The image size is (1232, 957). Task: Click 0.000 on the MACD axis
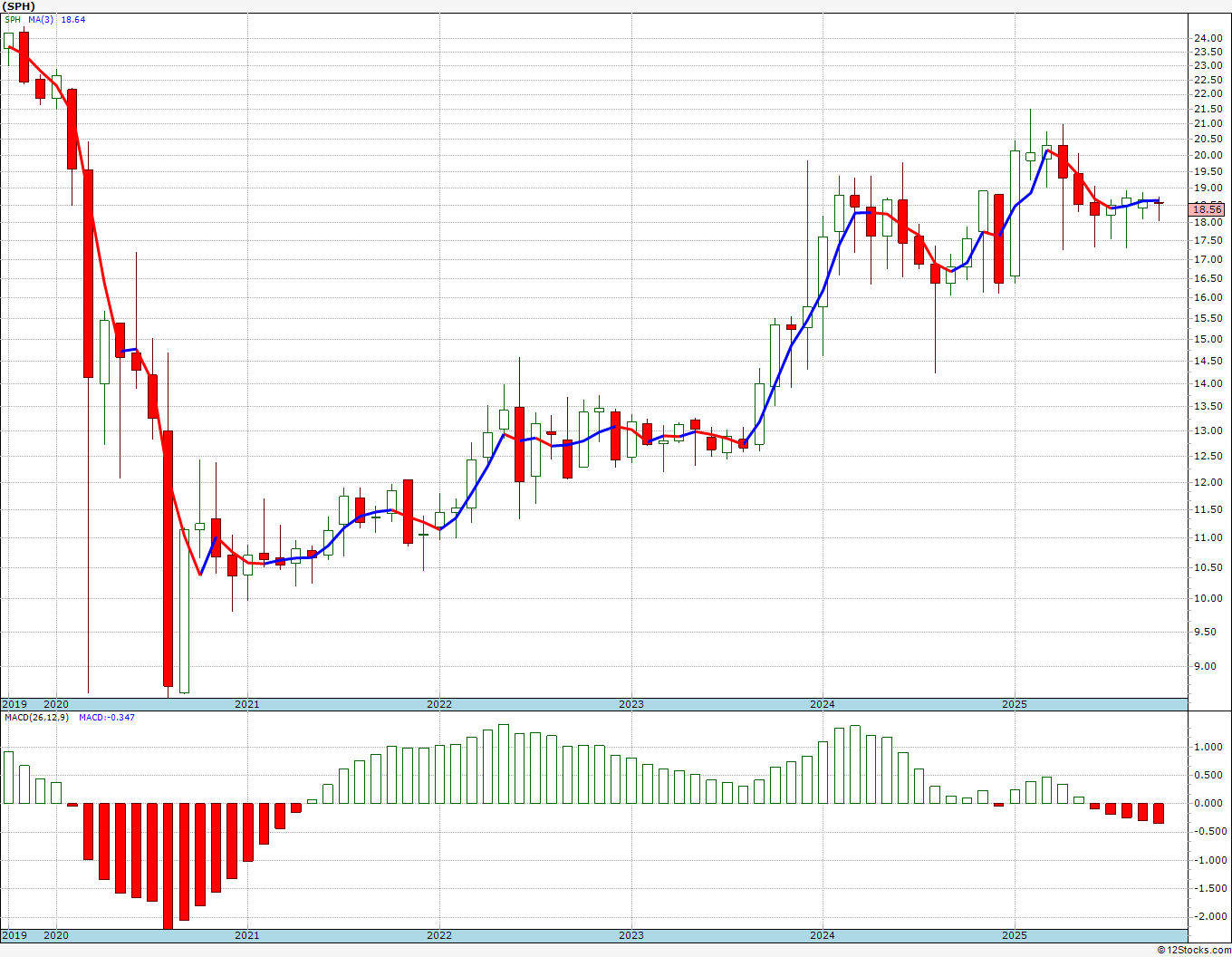(1210, 803)
